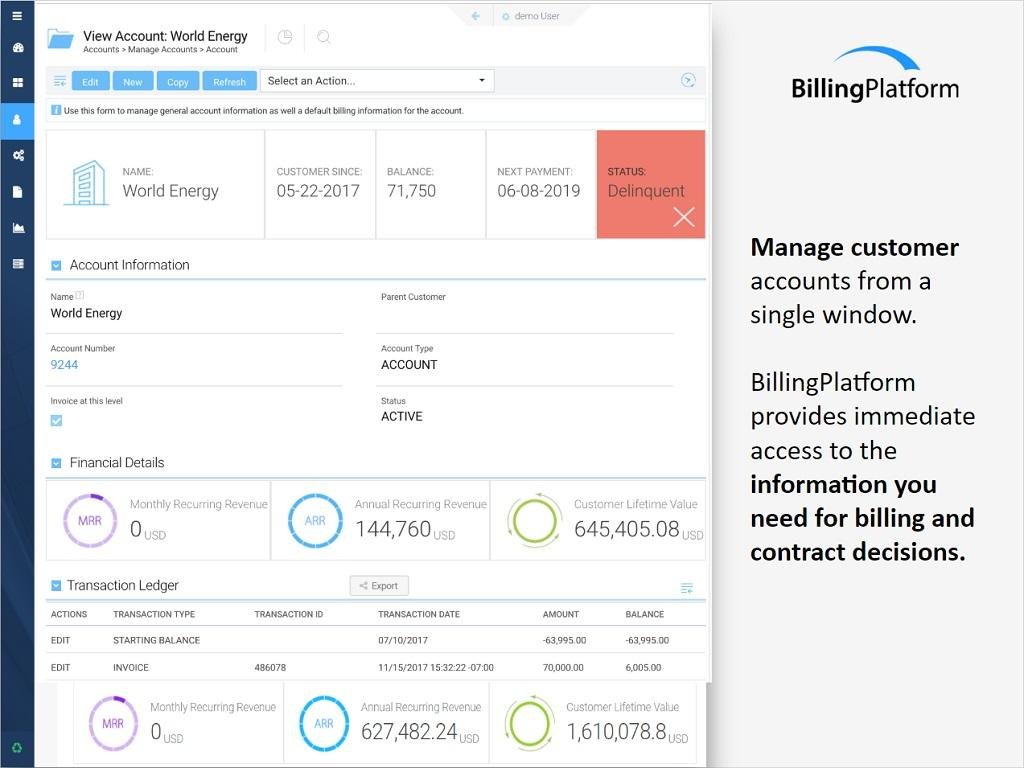The image size is (1024, 768).
Task: Collapse the Transaction Ledger section
Action: point(56,586)
